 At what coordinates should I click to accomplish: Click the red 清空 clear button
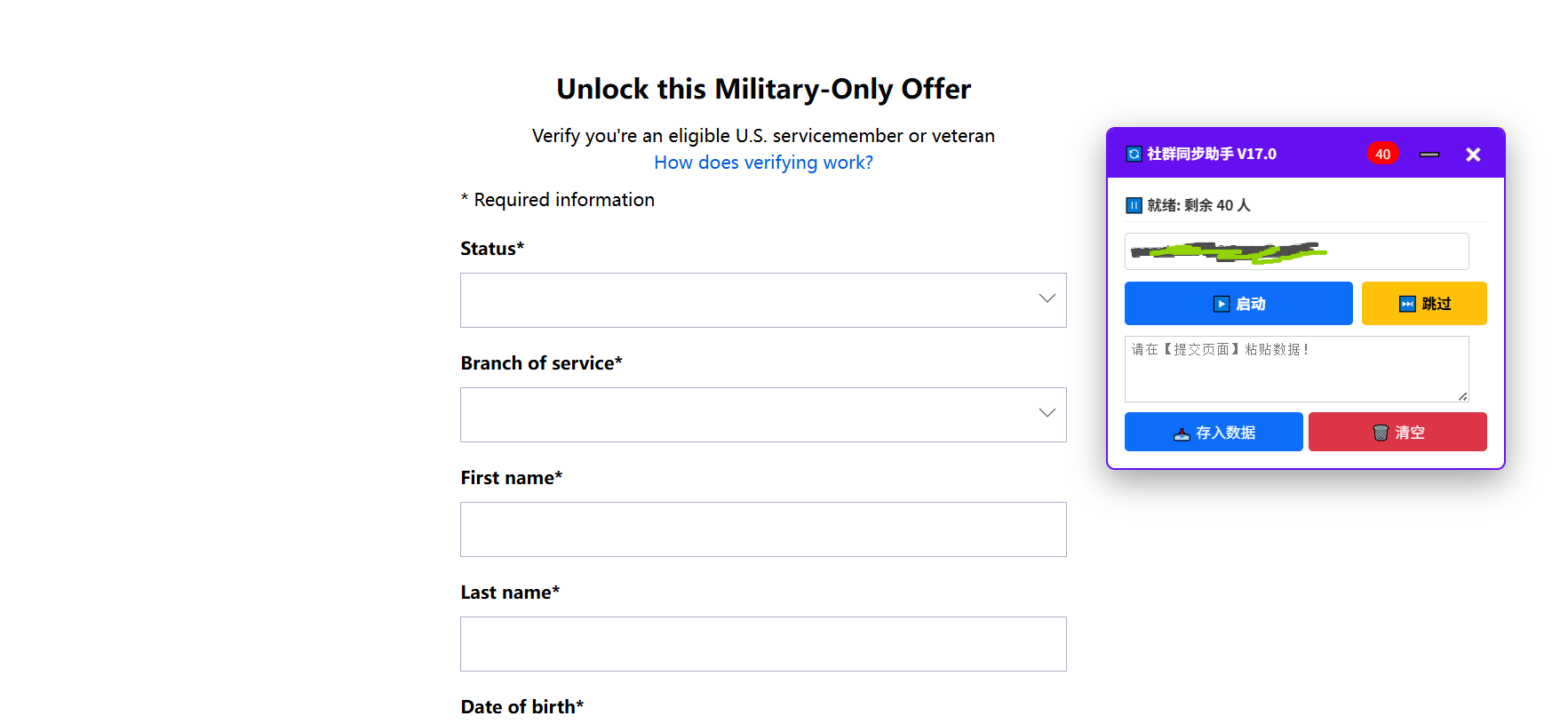1397,433
